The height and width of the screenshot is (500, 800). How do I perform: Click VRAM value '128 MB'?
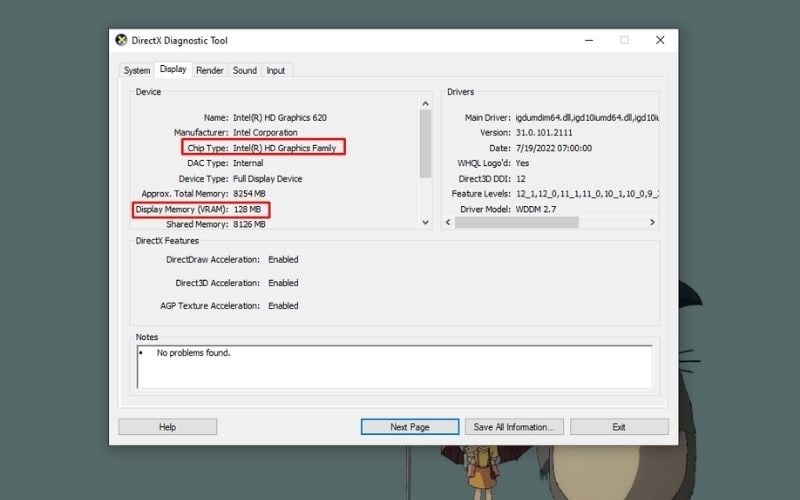tap(247, 209)
